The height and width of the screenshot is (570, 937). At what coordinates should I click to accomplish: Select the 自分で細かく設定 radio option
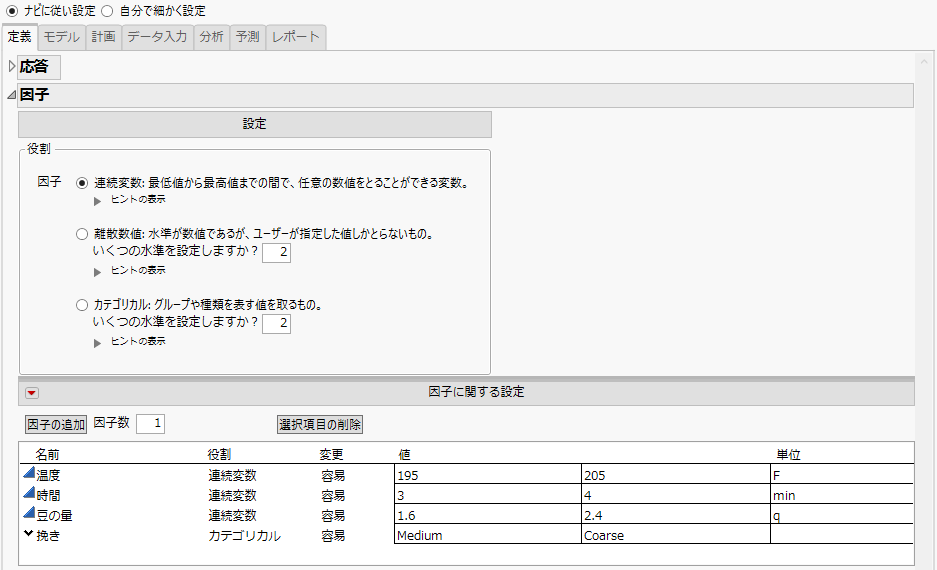click(107, 11)
